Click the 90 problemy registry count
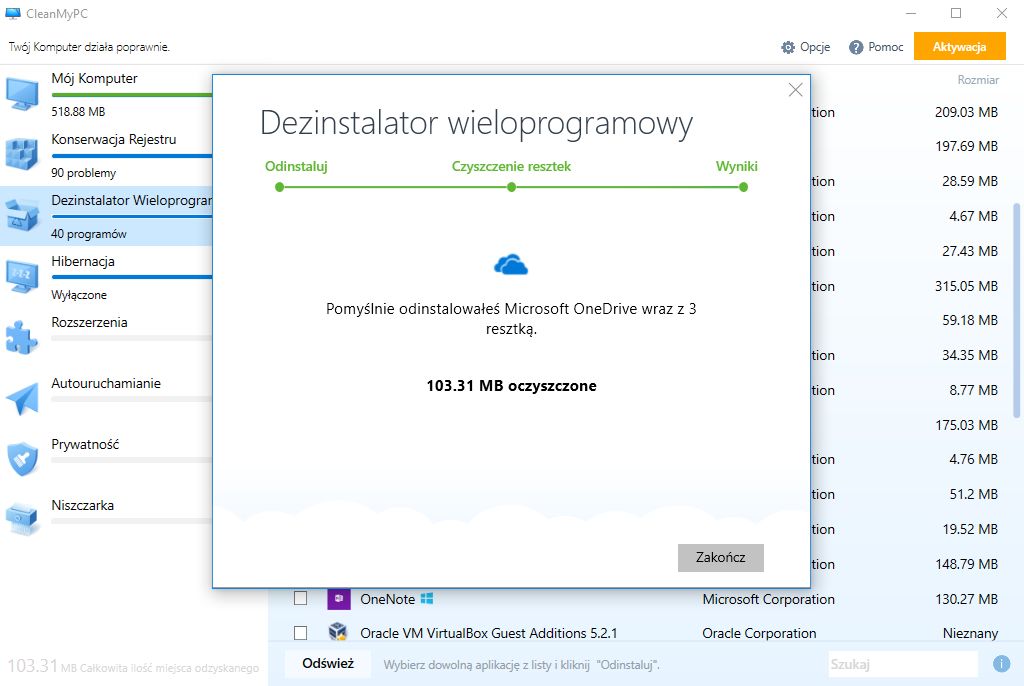 [84, 173]
